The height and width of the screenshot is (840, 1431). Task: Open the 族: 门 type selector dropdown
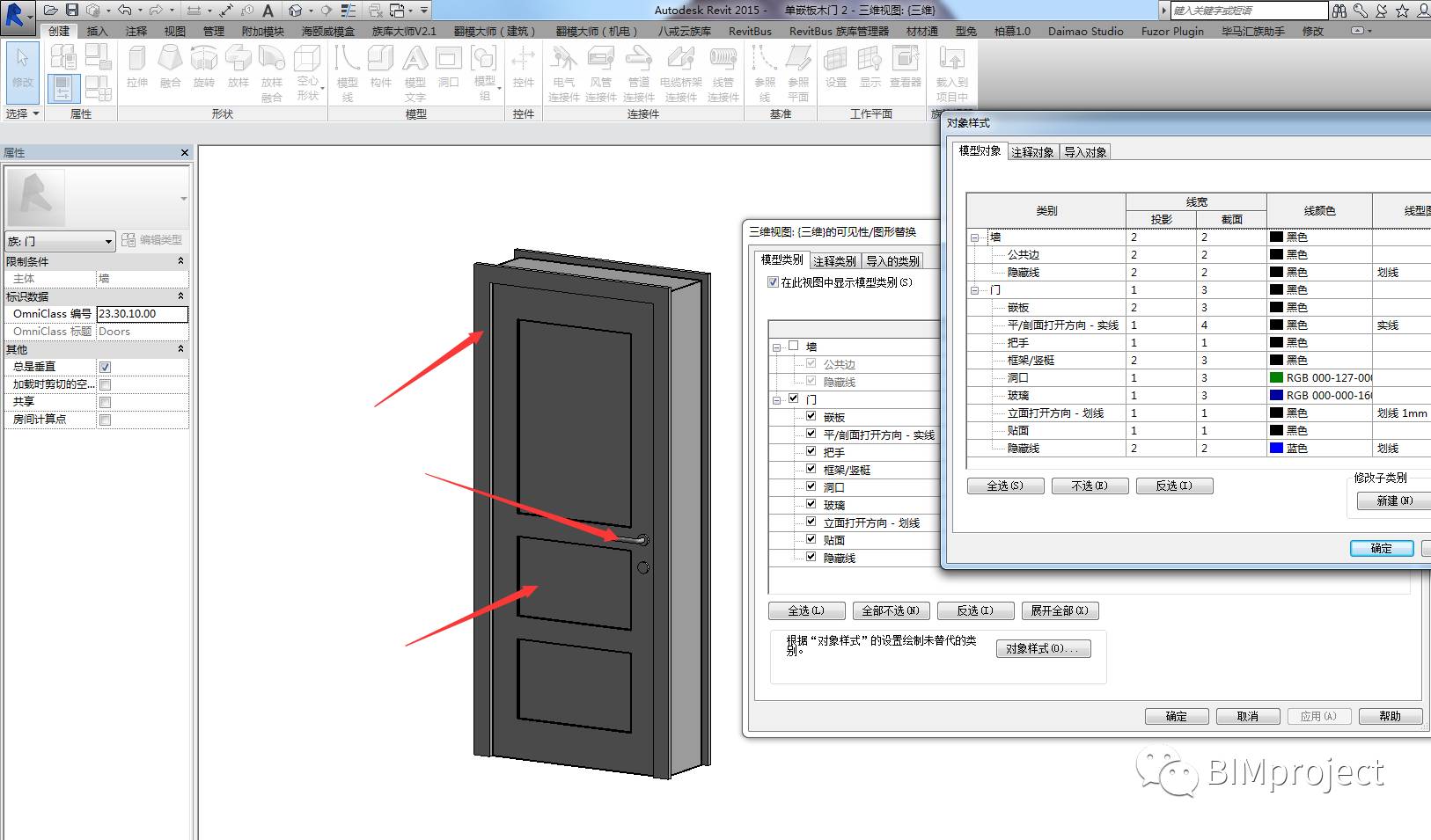(x=60, y=241)
